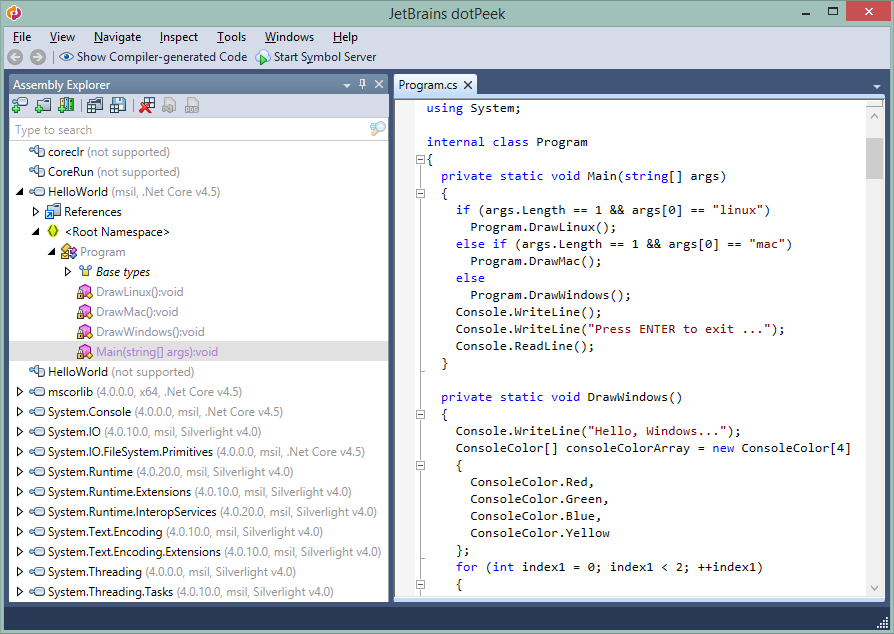Toggle auto-hide pin of Assembly Explorer
This screenshot has height=634, width=894.
tap(362, 84)
